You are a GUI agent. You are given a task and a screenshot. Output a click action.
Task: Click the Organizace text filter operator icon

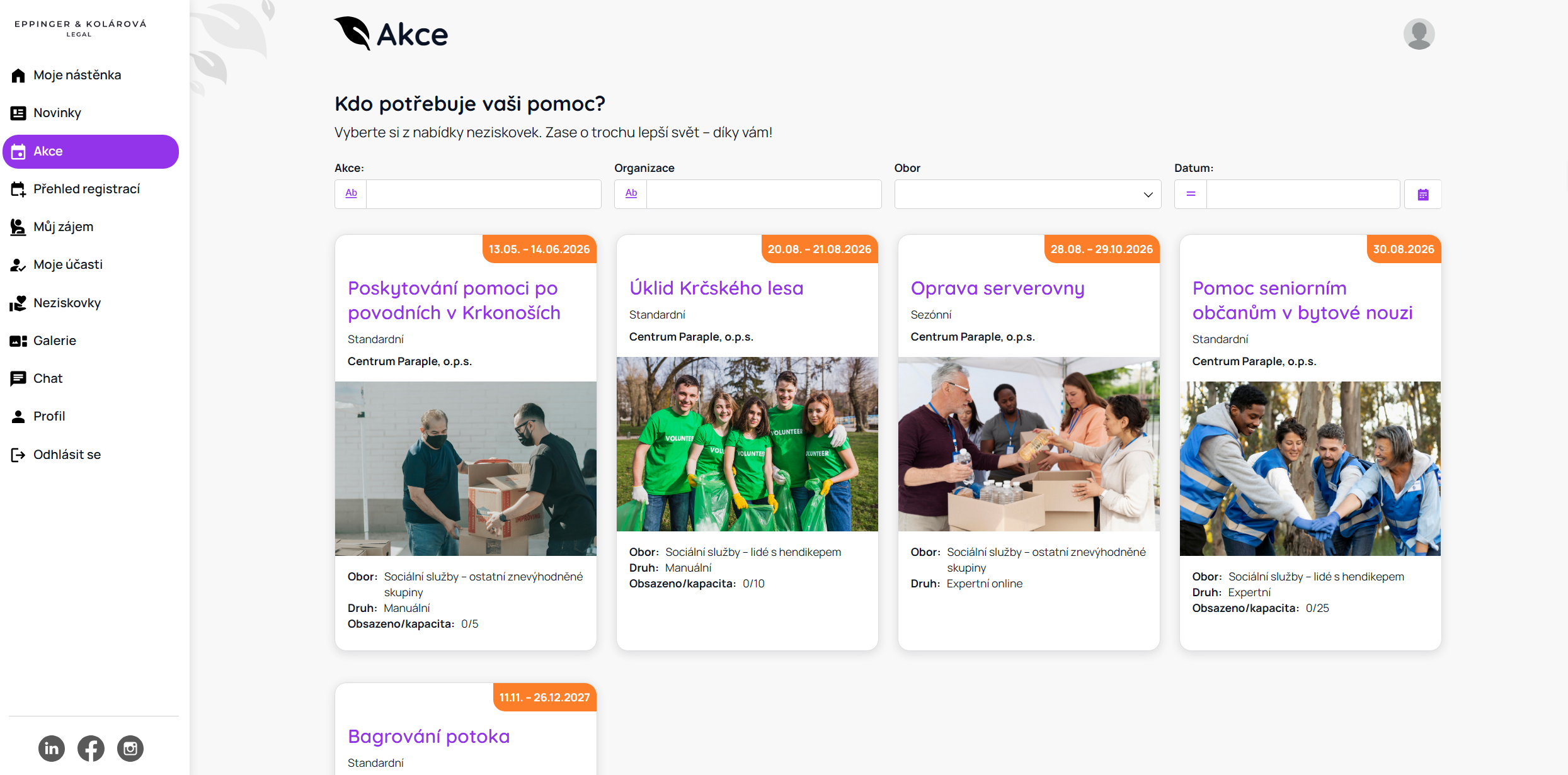point(631,194)
